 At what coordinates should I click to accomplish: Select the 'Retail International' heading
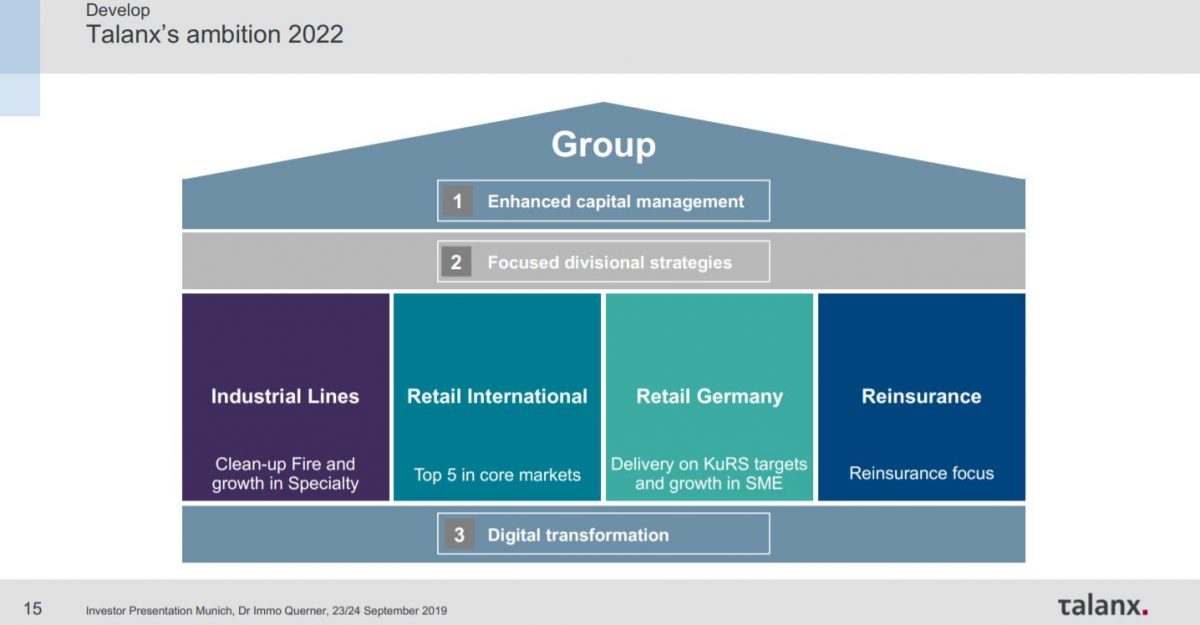coord(497,396)
